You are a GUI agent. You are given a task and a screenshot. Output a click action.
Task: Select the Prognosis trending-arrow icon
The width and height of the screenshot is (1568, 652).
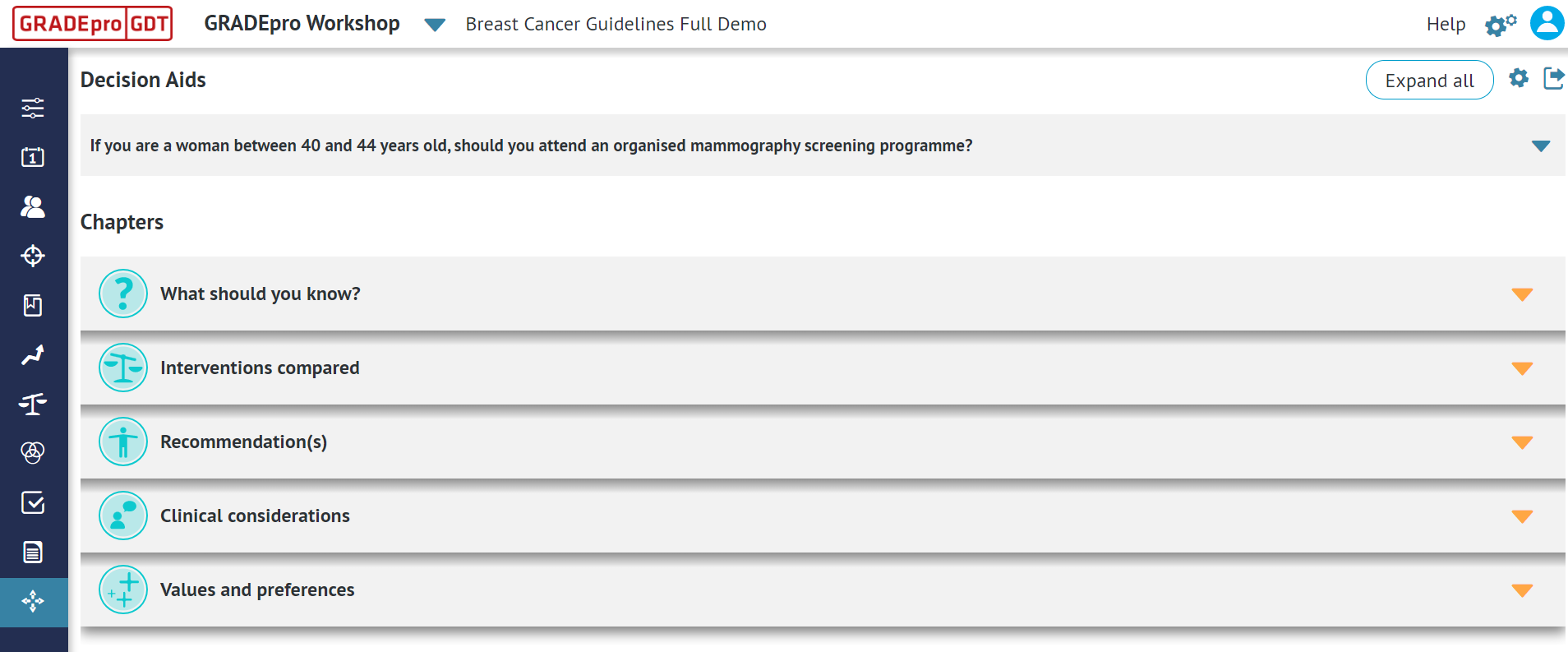pos(33,355)
